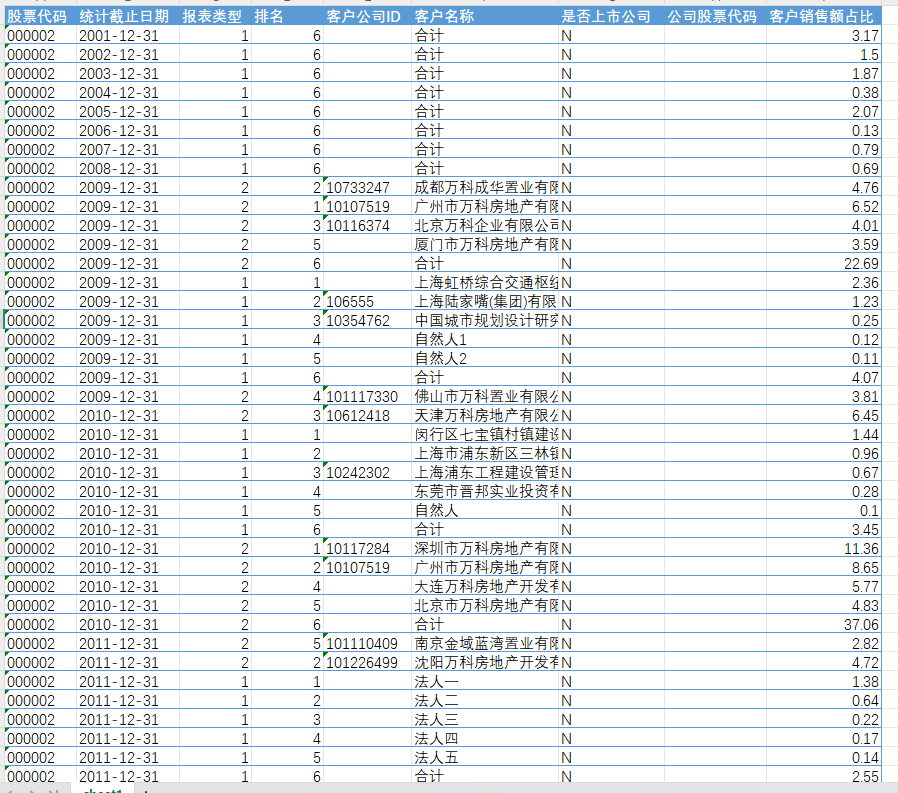
Task: Click the customer ID cell 10242302
Action: pyautogui.click(x=367, y=472)
